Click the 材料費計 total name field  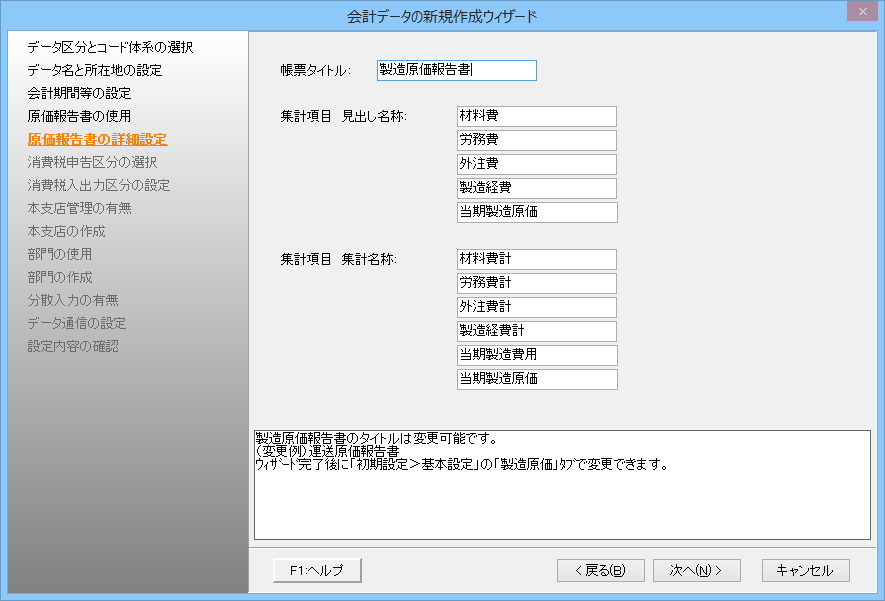536,259
